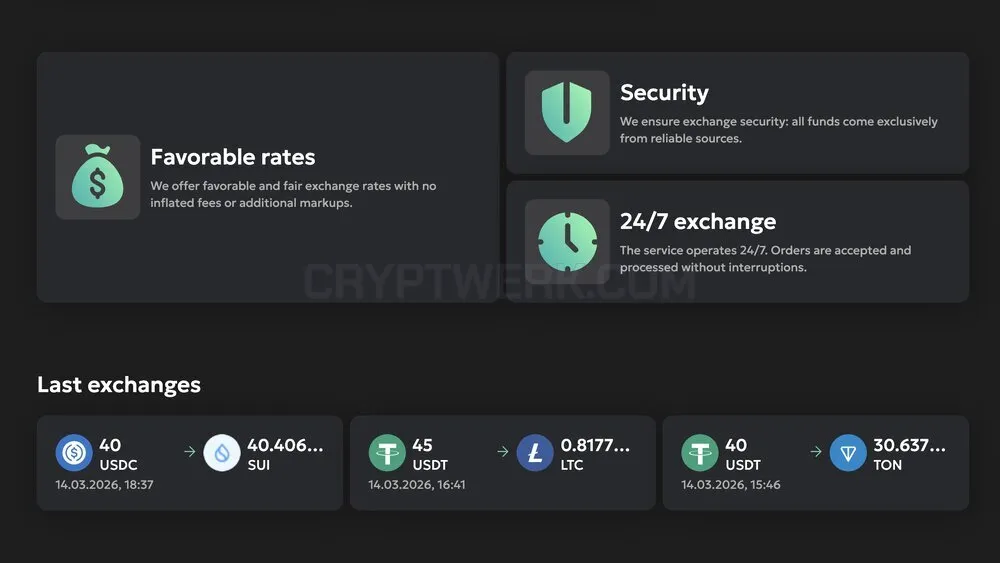The height and width of the screenshot is (563, 1000).
Task: Select the 24/7 exchange heading
Action: click(x=698, y=221)
